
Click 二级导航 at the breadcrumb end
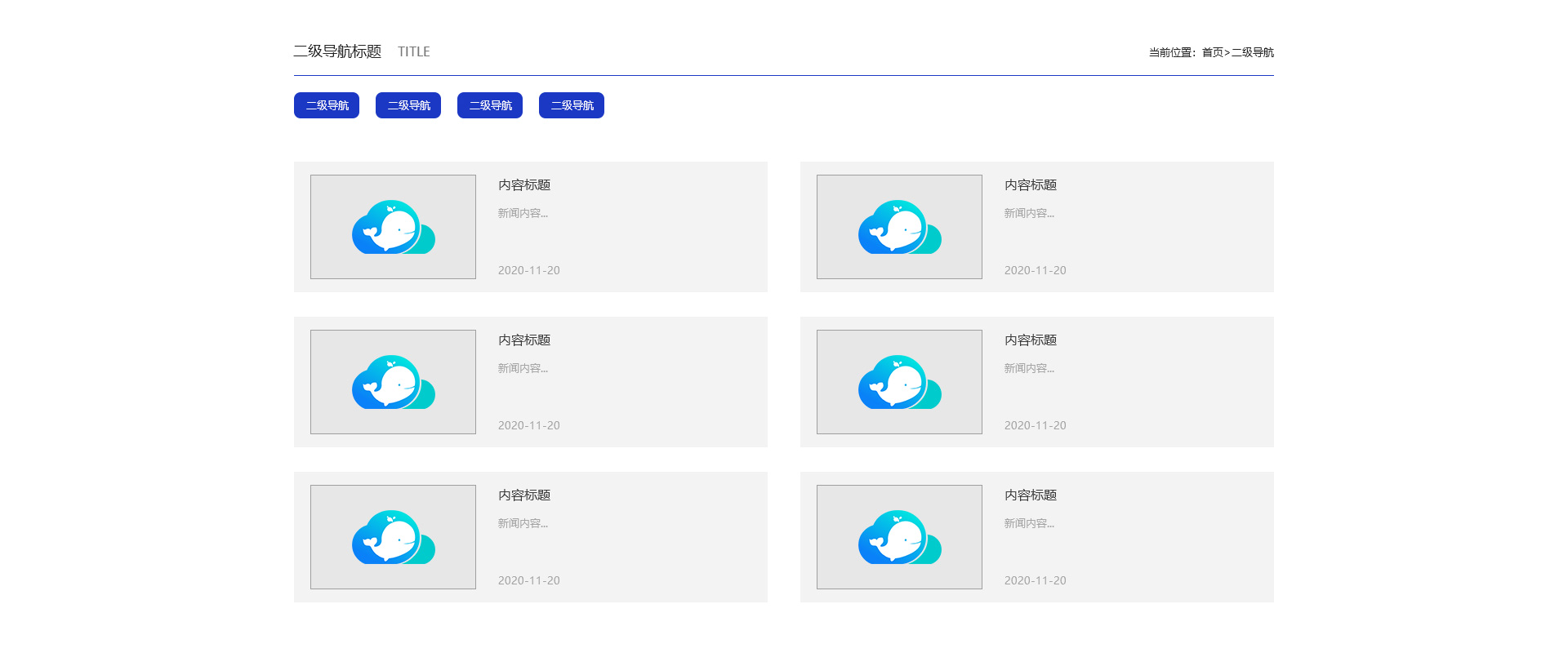coord(1253,52)
